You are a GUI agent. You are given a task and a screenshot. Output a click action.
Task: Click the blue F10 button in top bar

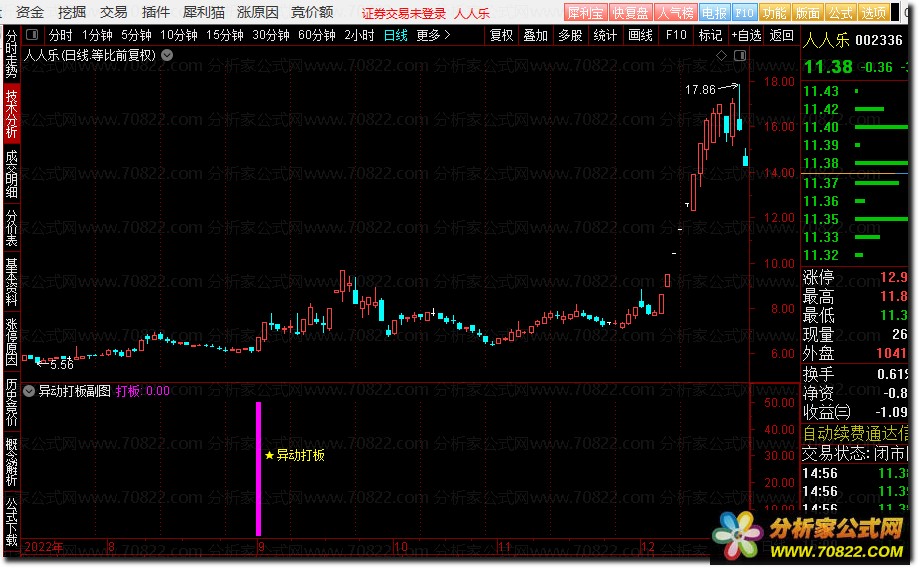(744, 12)
